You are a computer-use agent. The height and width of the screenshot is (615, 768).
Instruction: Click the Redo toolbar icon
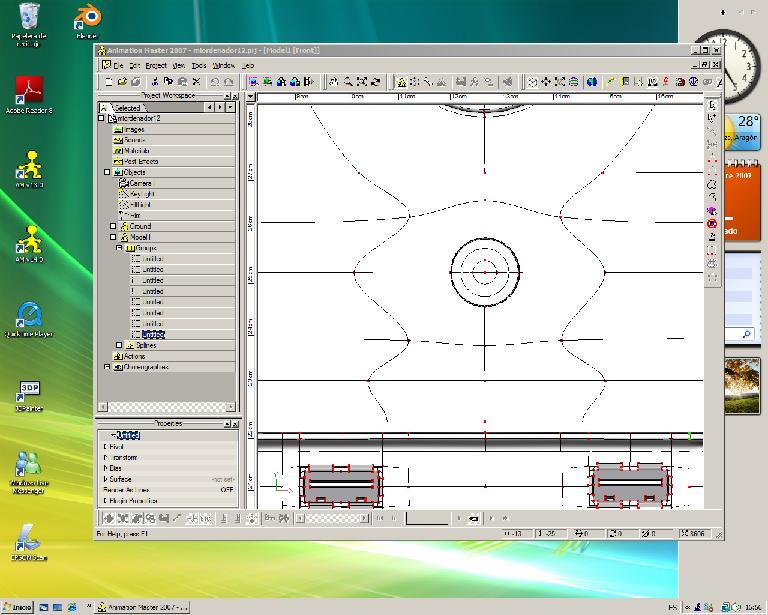pos(229,82)
